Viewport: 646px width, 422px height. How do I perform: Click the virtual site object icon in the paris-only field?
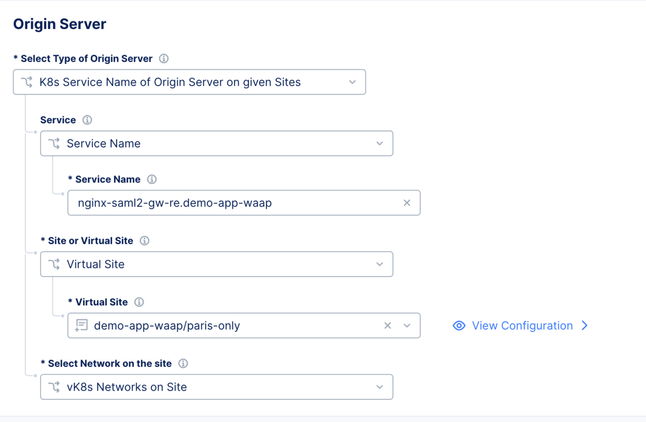point(82,326)
